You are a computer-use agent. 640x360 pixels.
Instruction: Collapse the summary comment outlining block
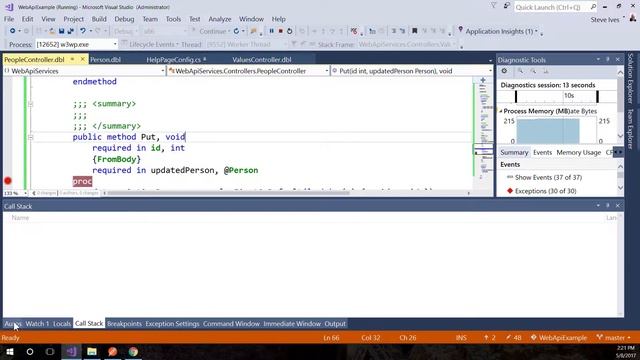click(x=31, y=104)
